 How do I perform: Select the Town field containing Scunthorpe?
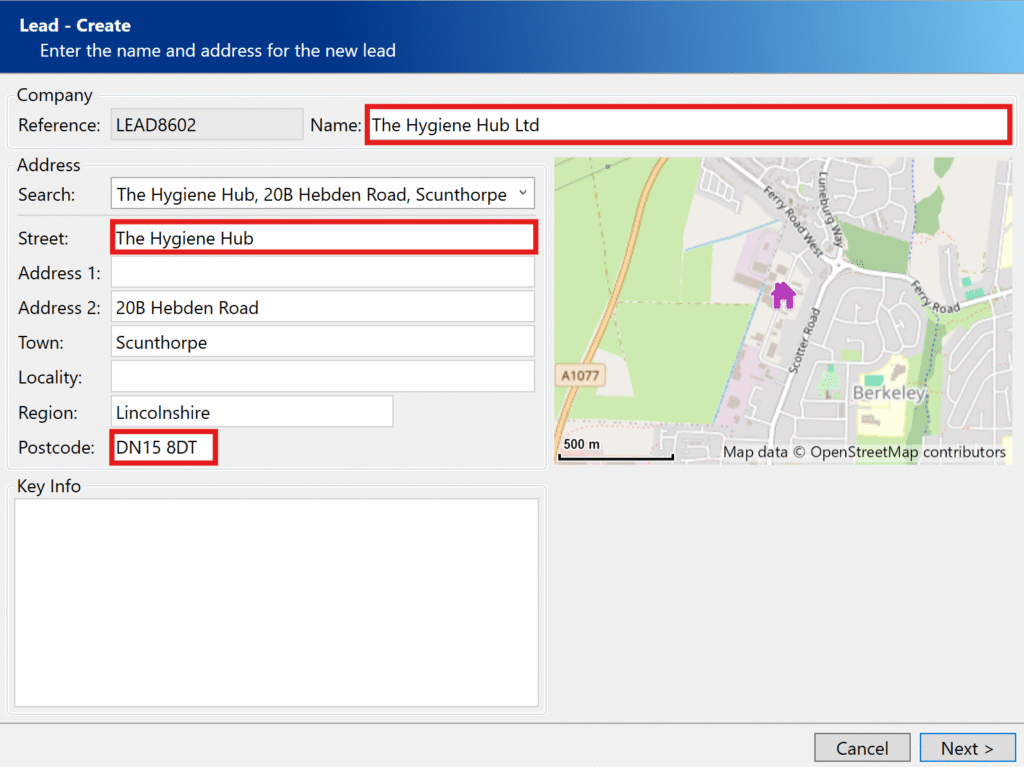coord(322,343)
